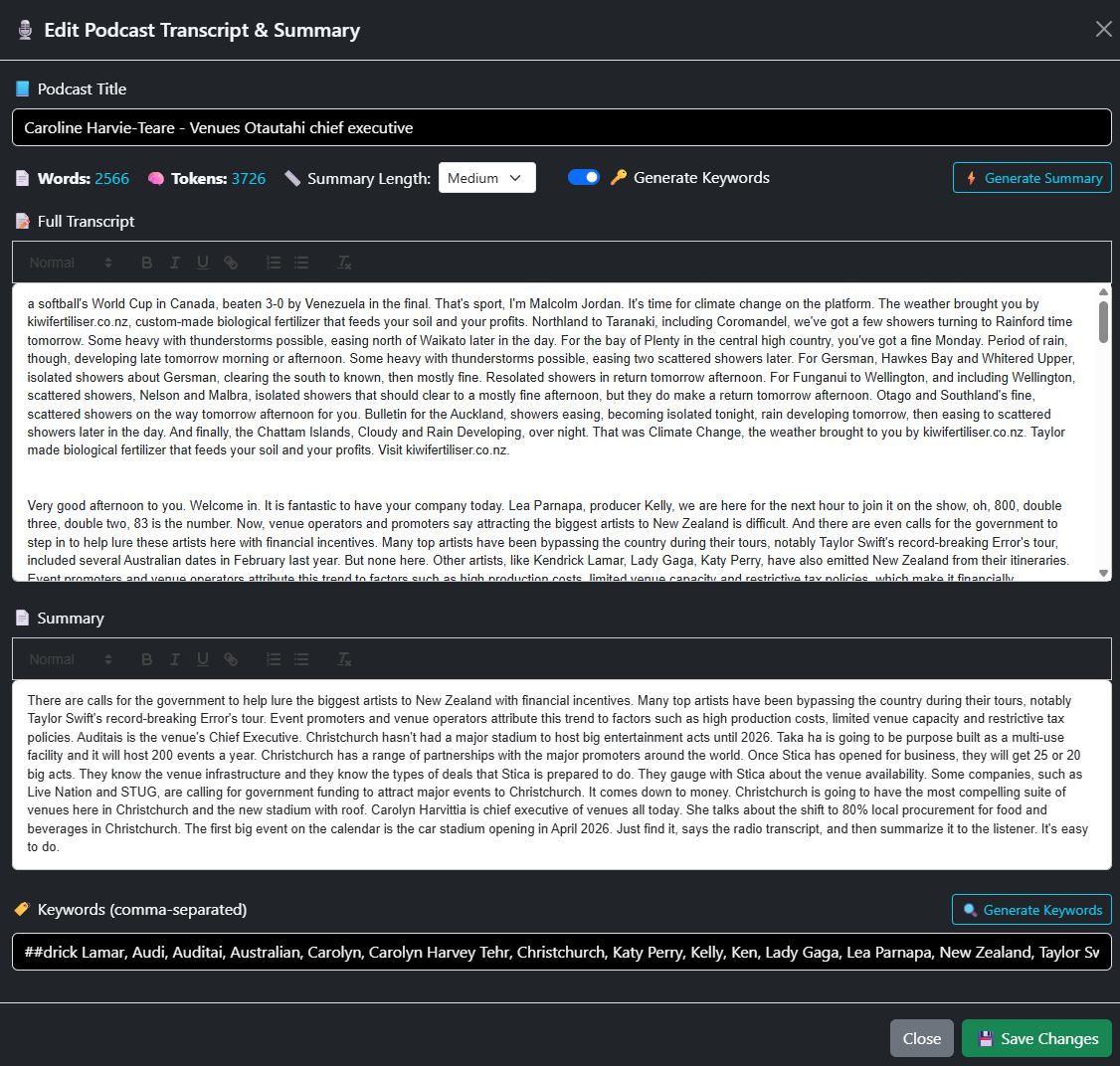Start bullet list in Full Transcript toolbar
The image size is (1120, 1066).
(301, 263)
